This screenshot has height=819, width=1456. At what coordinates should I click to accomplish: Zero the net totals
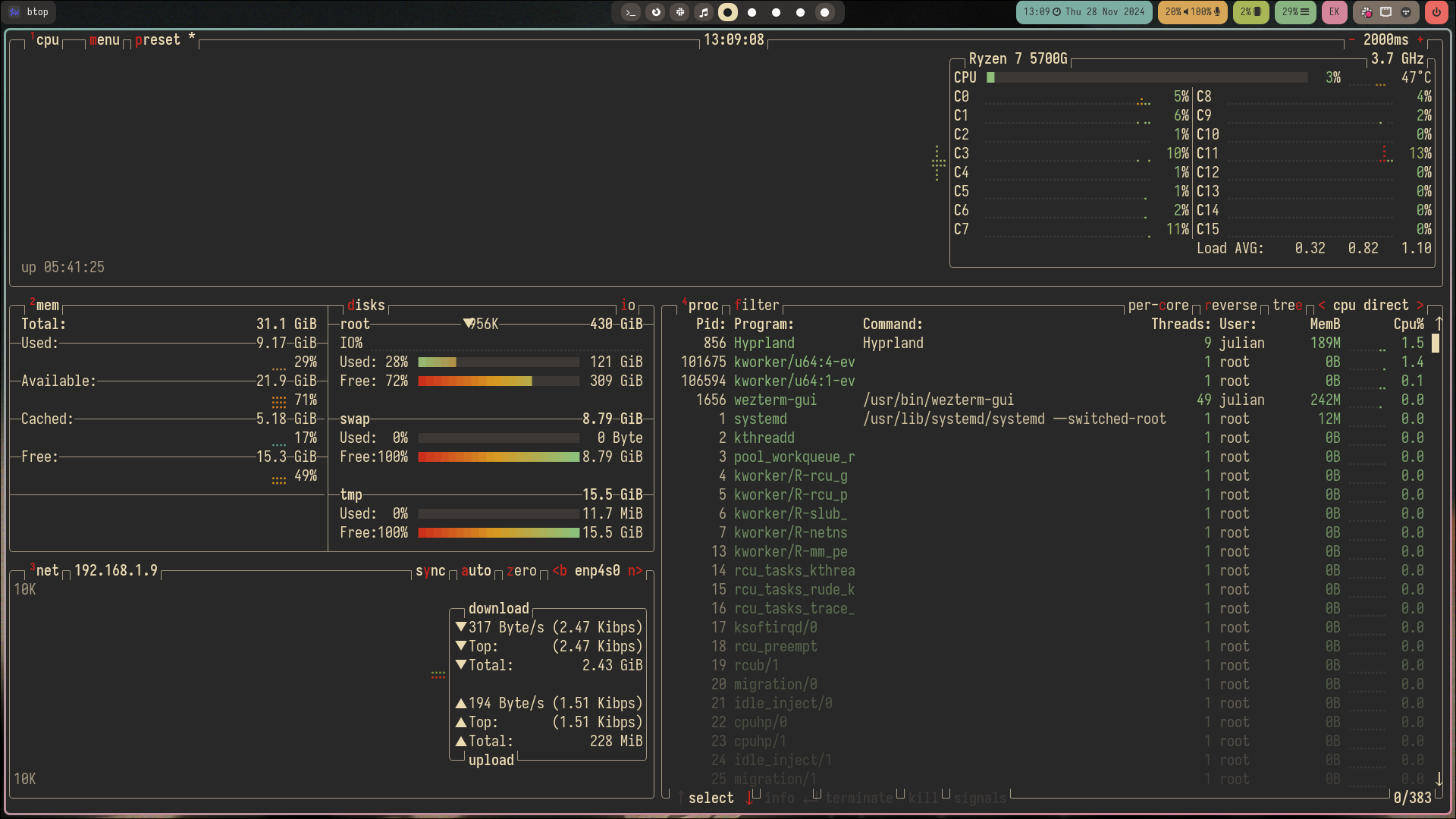(x=522, y=570)
